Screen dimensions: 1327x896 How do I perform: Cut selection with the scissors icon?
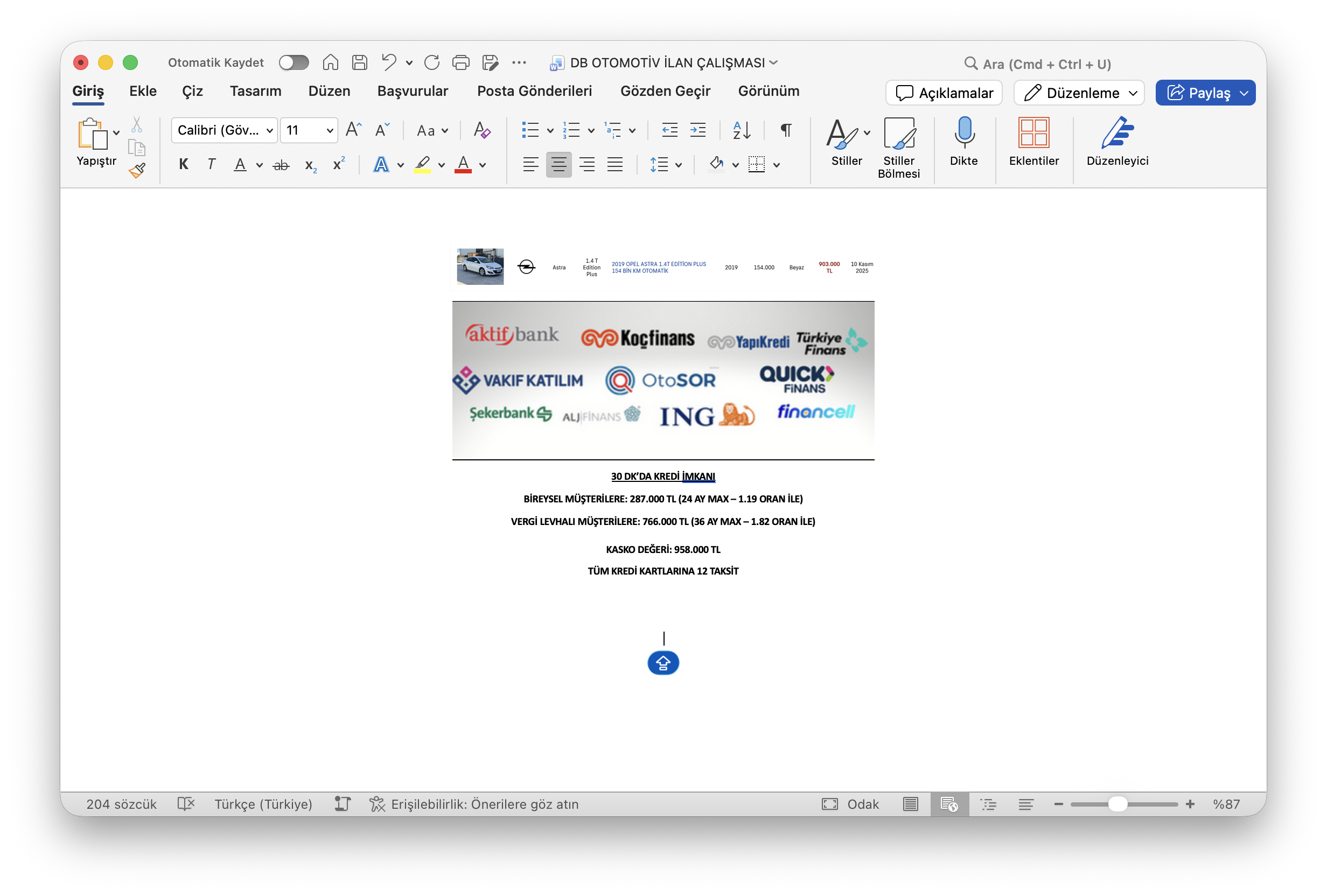136,124
